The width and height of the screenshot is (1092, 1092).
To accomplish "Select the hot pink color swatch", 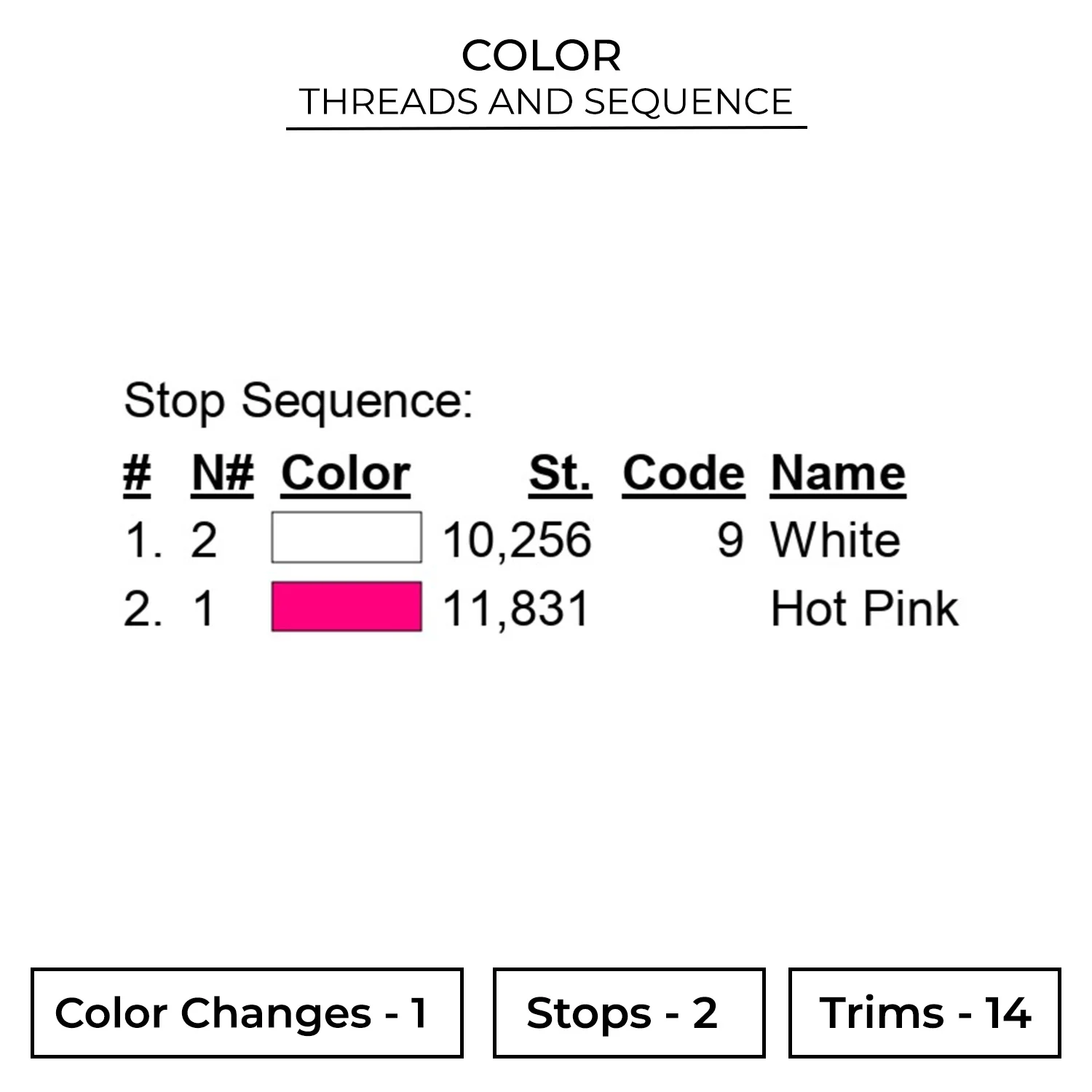I will click(347, 606).
